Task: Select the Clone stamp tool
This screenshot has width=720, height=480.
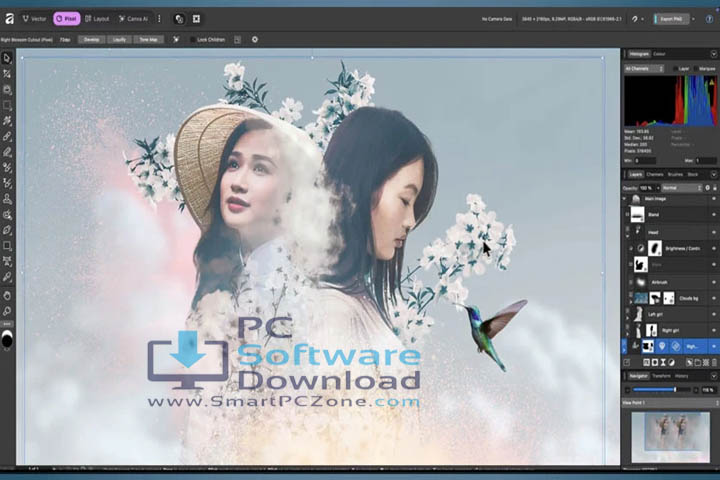Action: coord(7,199)
